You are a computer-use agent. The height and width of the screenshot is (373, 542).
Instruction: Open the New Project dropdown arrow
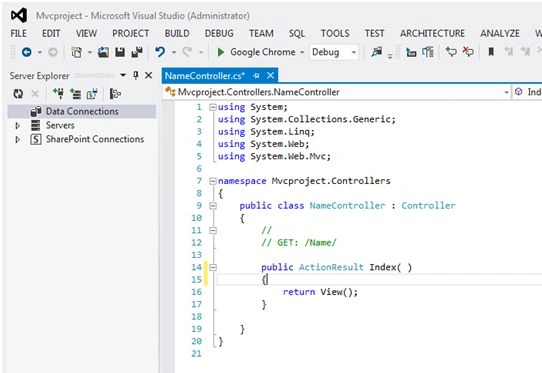(90, 52)
